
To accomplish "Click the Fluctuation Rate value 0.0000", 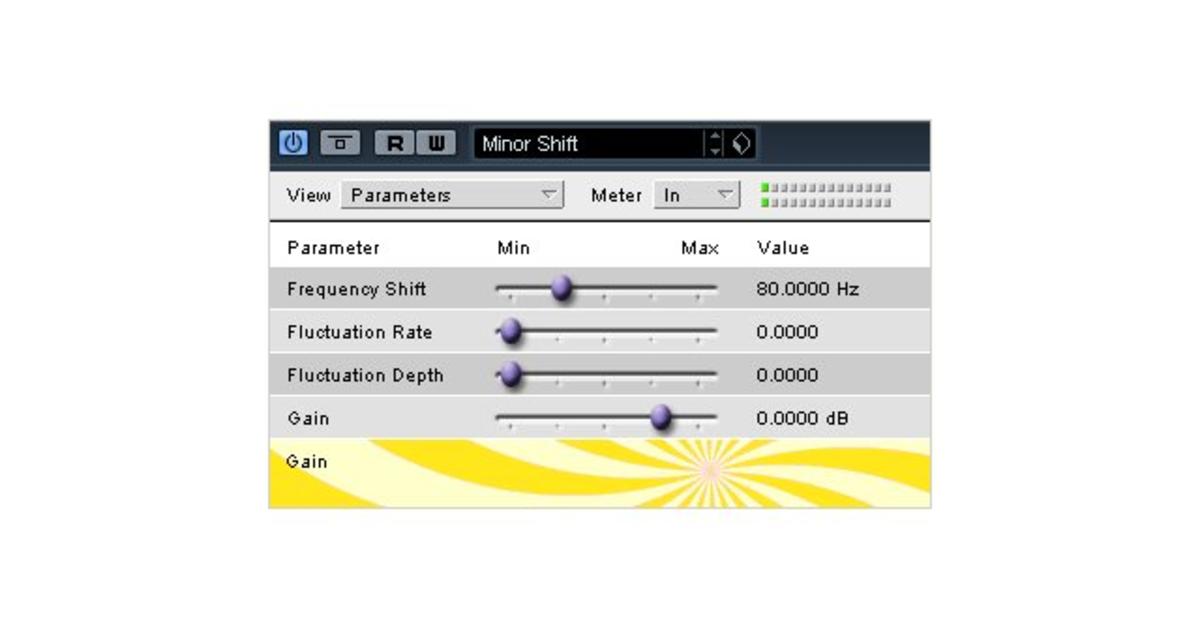I will pyautogui.click(x=787, y=332).
